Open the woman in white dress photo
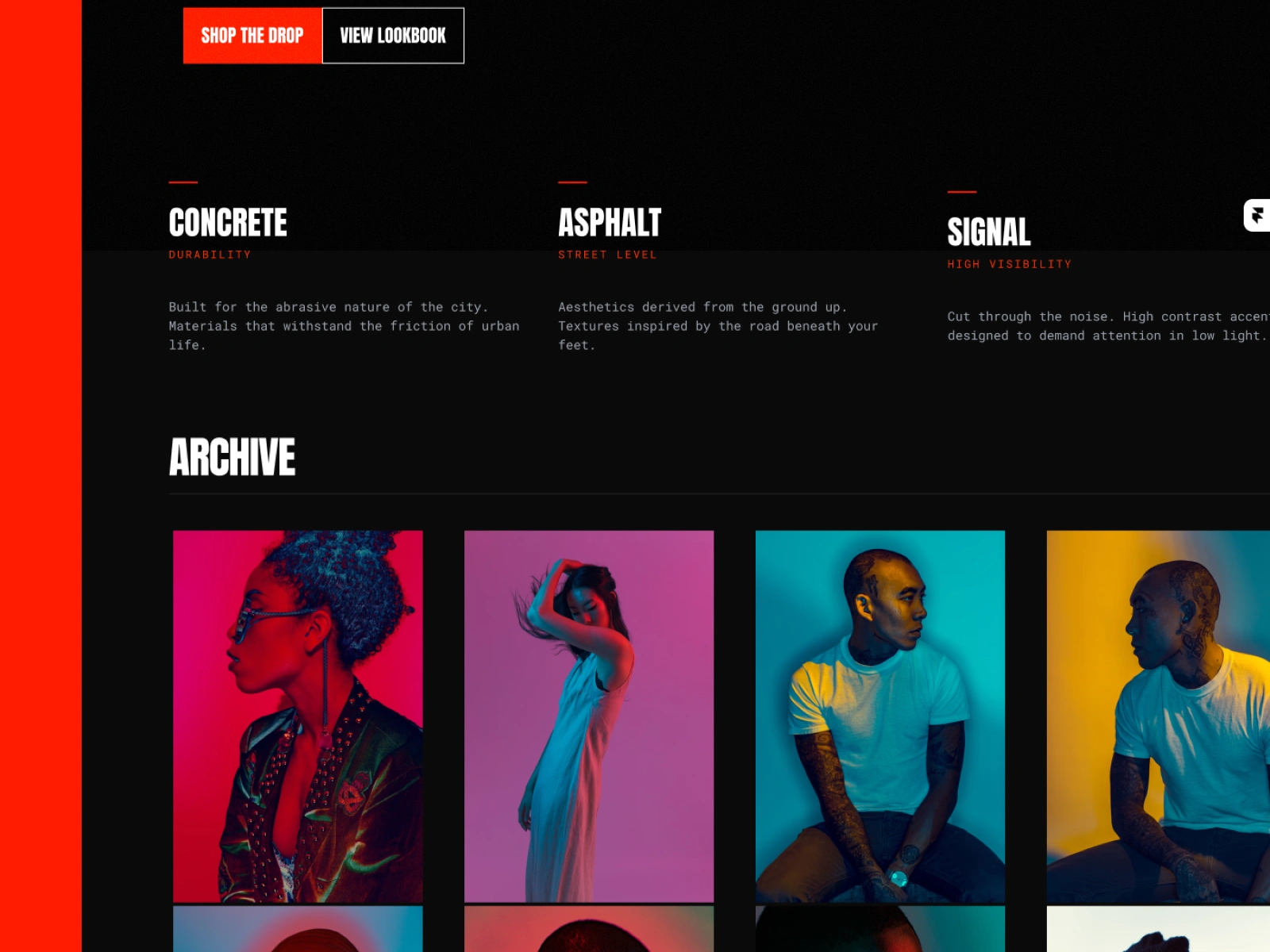 pyautogui.click(x=589, y=716)
